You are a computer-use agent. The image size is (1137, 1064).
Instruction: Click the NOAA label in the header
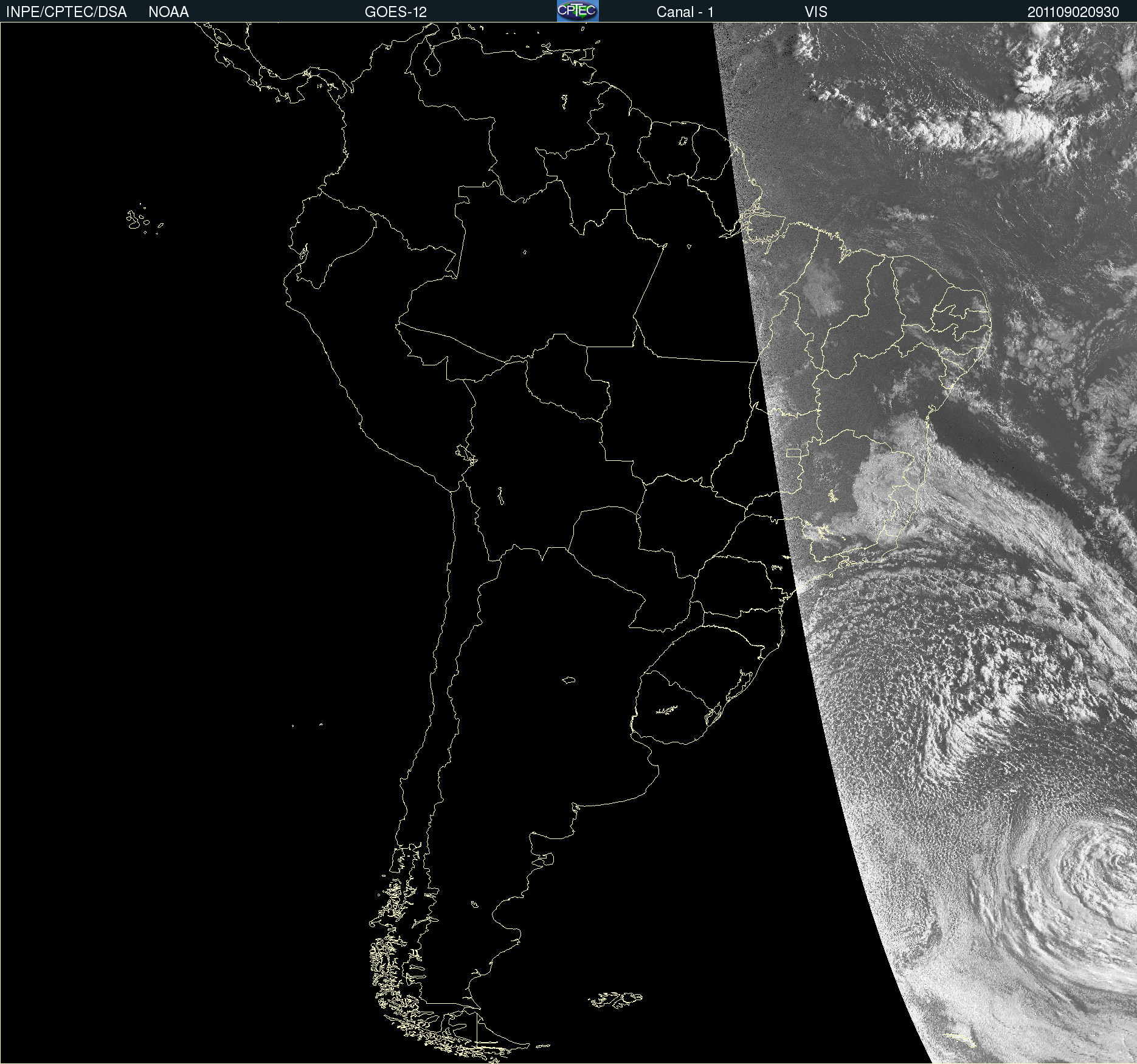coord(168,12)
